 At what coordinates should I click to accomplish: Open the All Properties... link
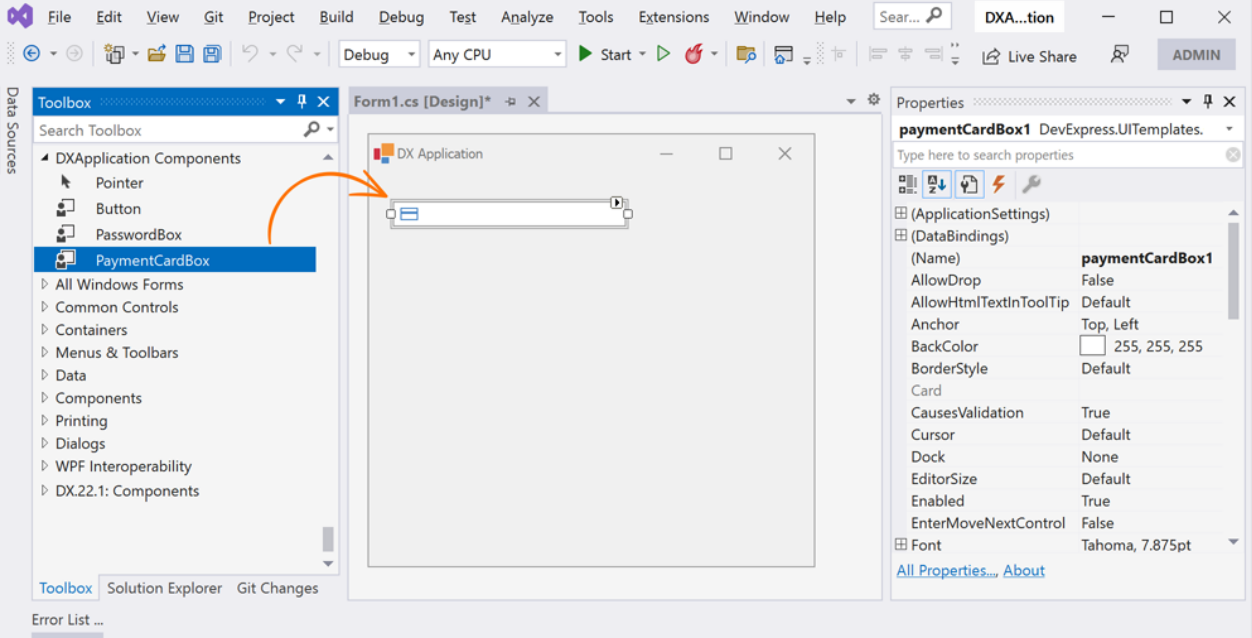(947, 570)
